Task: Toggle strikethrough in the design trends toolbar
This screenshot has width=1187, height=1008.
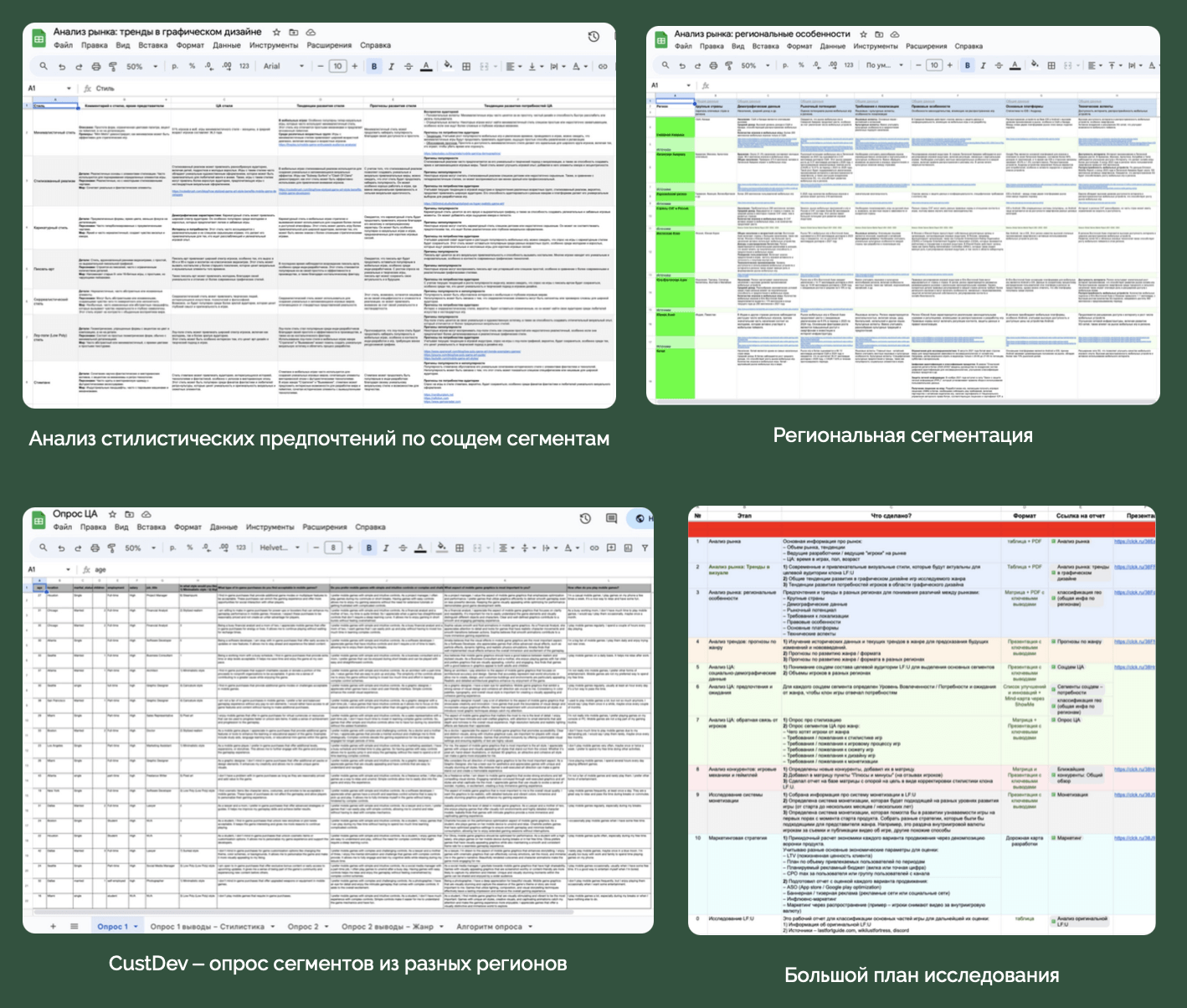Action: [409, 66]
